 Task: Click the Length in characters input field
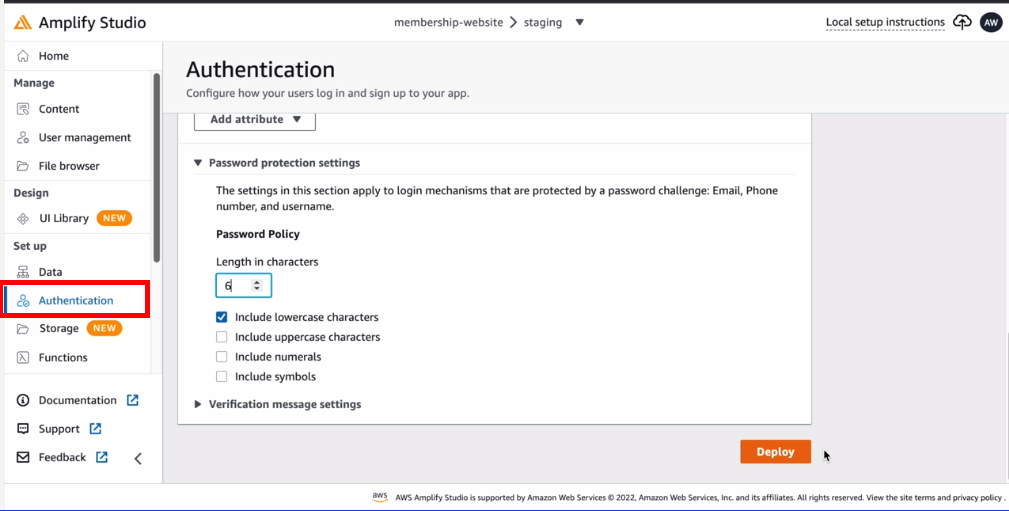pyautogui.click(x=243, y=285)
